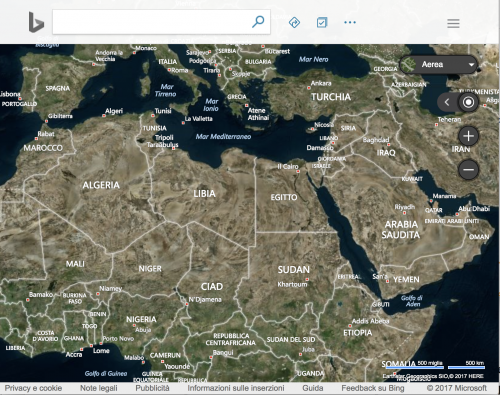Click the SUDAN country label
This screenshot has height=395, width=500.
click(293, 269)
